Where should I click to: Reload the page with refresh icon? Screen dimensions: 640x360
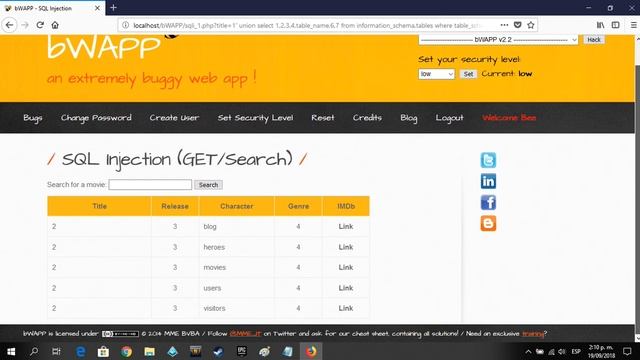[x=40, y=25]
